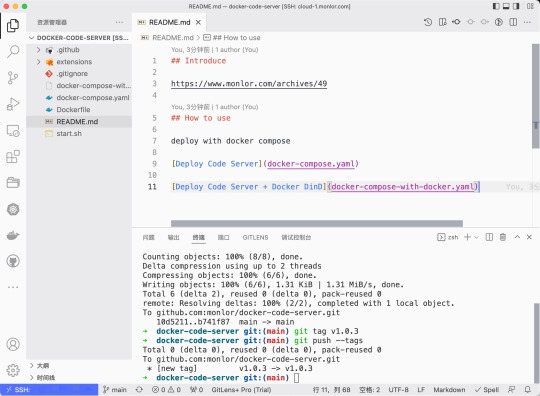Collapse the DOCKER-CODE-SERVER root folder
540x396 pixels.
pyautogui.click(x=32, y=38)
